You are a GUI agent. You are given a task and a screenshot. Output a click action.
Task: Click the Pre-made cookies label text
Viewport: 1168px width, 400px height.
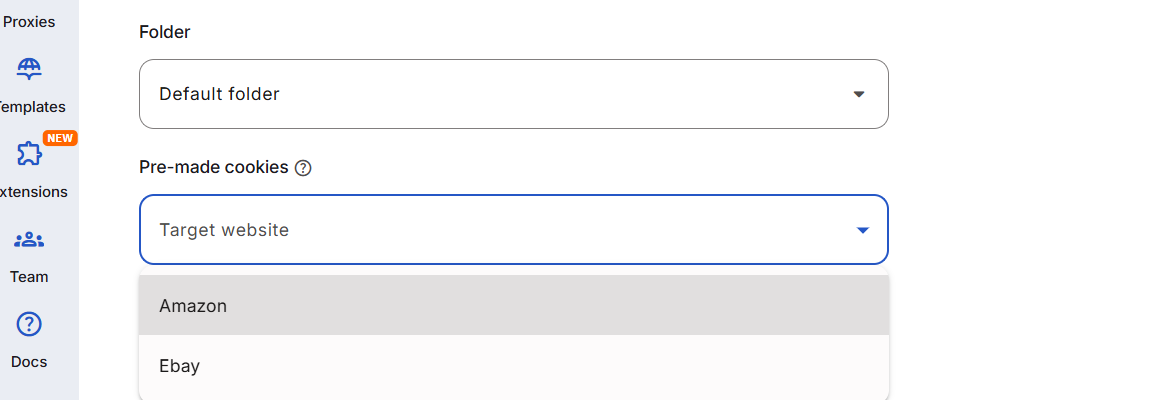pos(214,167)
